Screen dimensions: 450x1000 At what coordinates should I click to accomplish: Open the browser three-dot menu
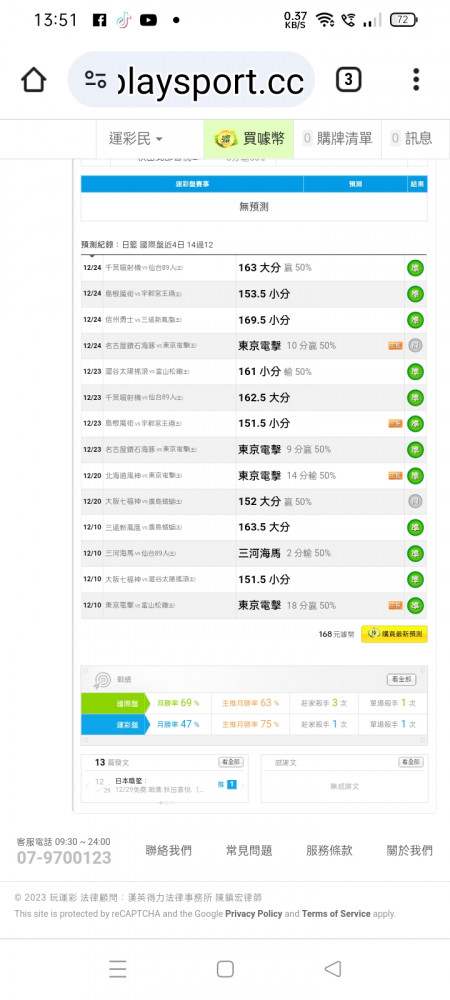416,80
